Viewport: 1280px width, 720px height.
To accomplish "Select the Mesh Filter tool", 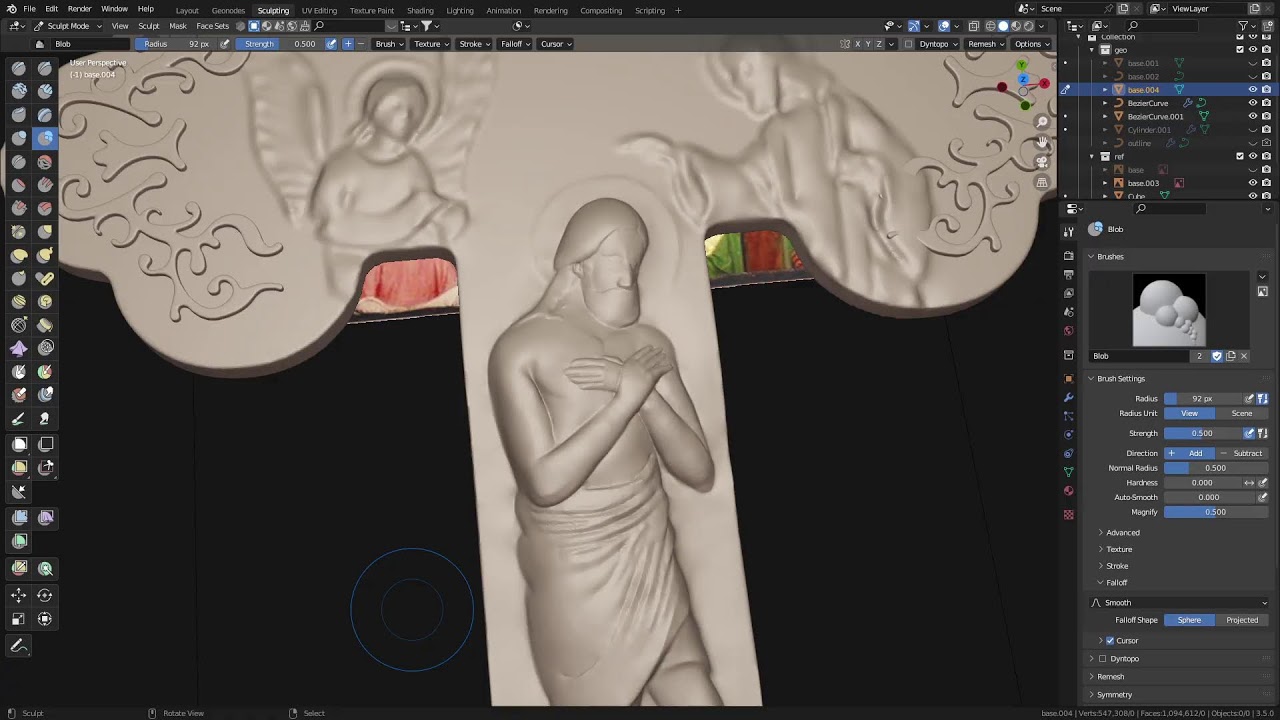I will (19, 517).
